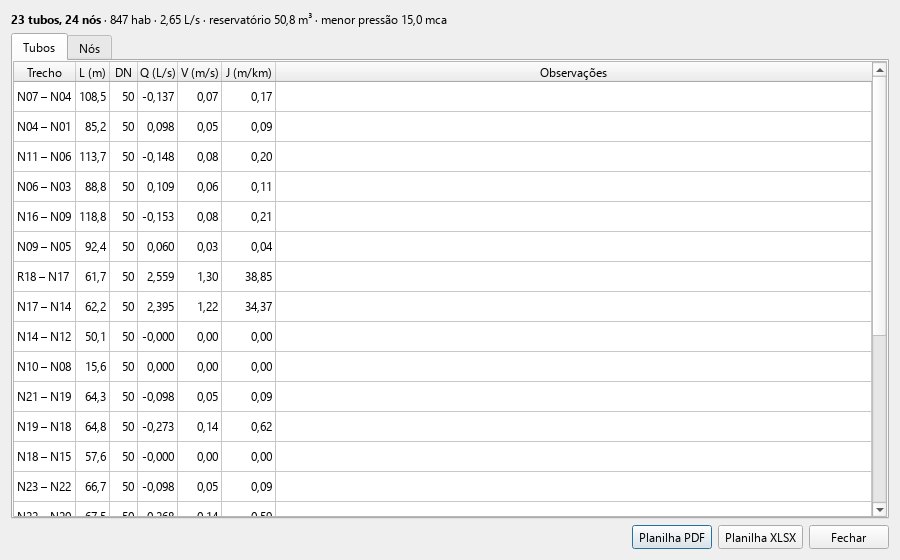Image resolution: width=900 pixels, height=560 pixels.
Task: Click the vertical scrollbar thumb
Action: pyautogui.click(x=879, y=207)
